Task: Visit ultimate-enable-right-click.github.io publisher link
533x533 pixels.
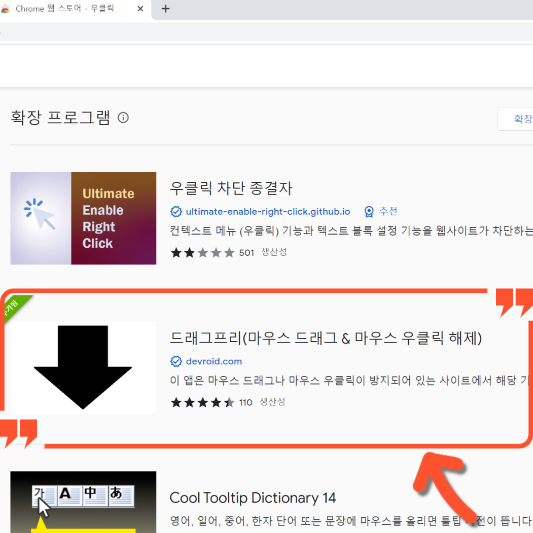Action: [x=268, y=212]
